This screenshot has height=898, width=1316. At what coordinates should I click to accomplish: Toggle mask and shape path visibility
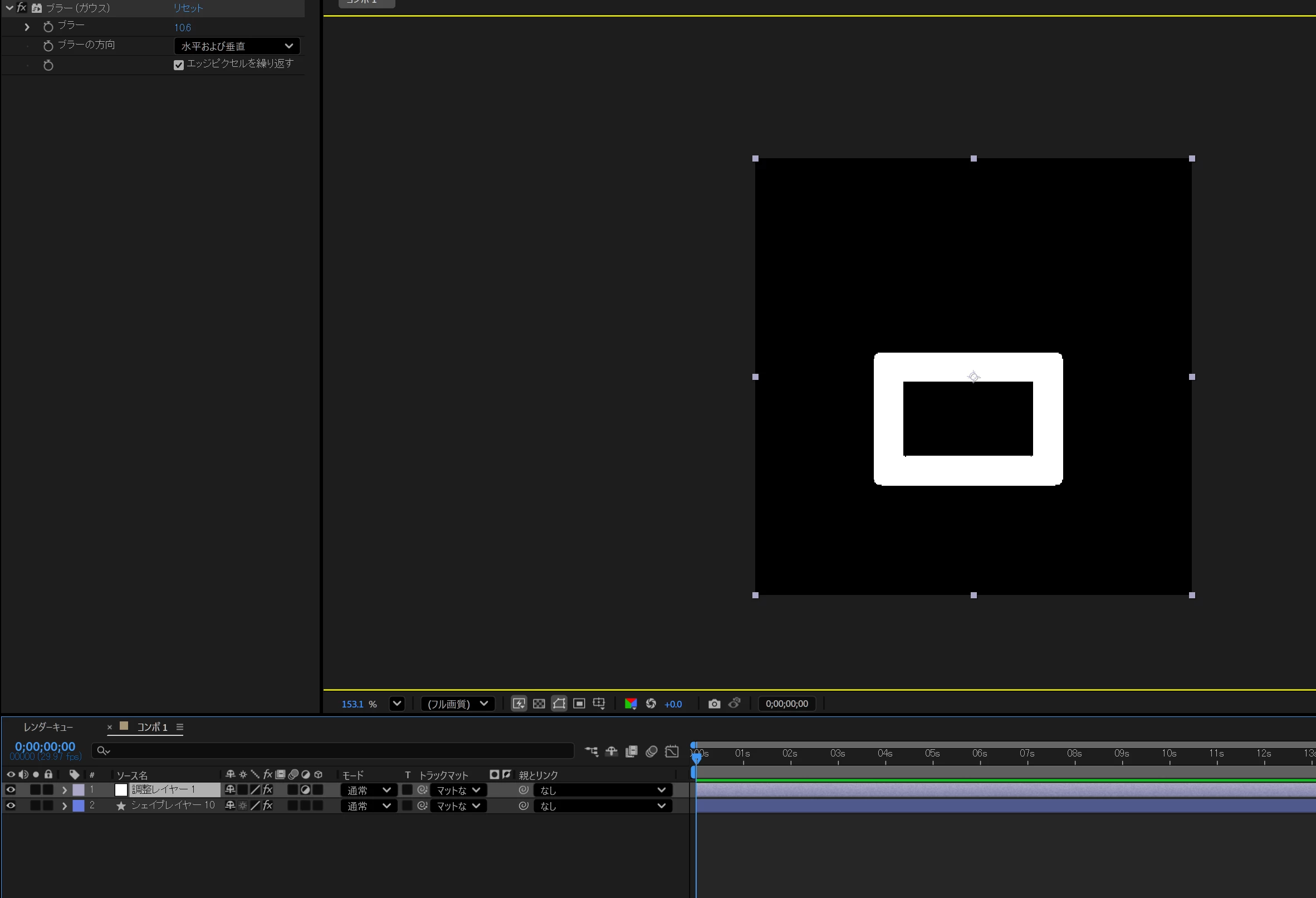(559, 704)
